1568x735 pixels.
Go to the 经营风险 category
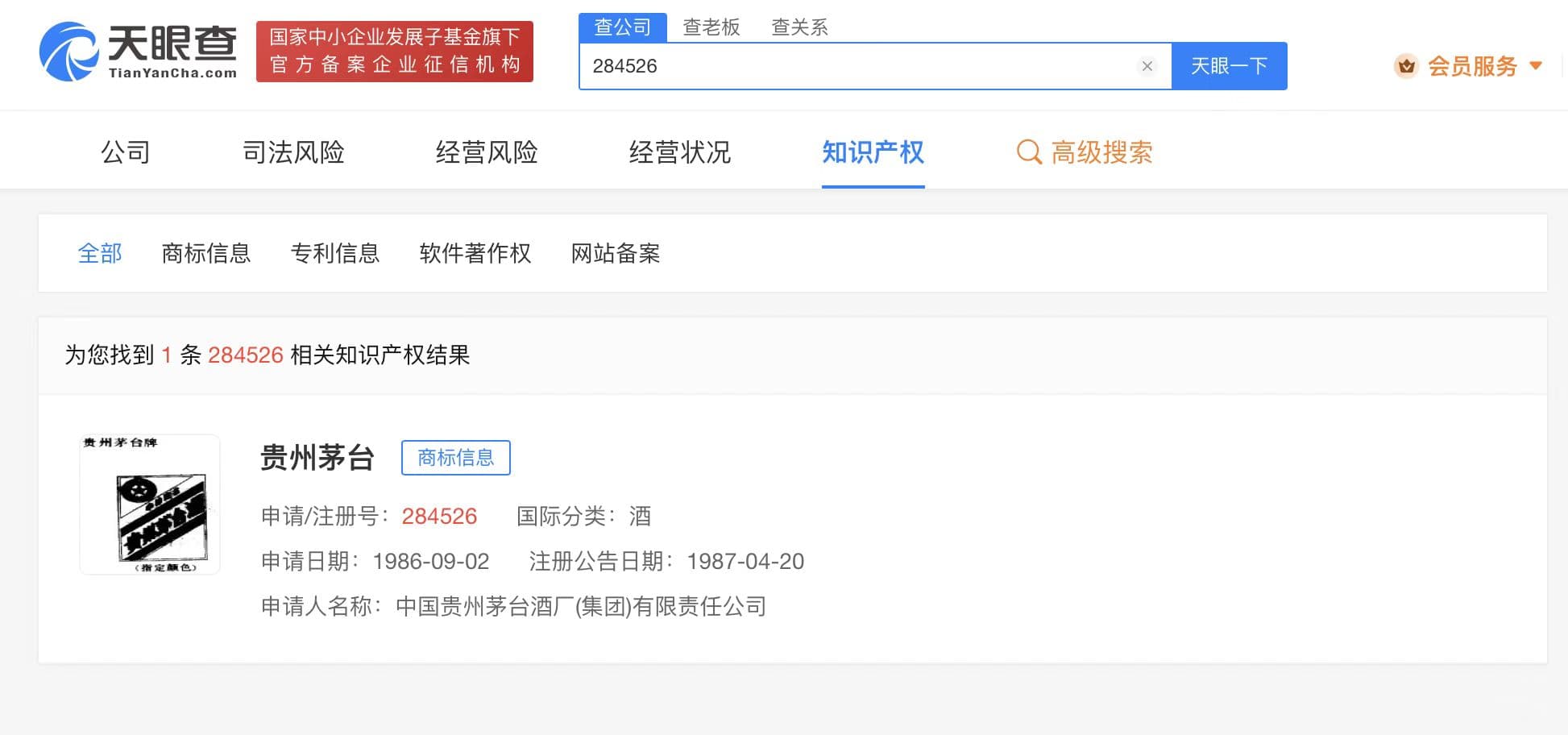(x=487, y=152)
